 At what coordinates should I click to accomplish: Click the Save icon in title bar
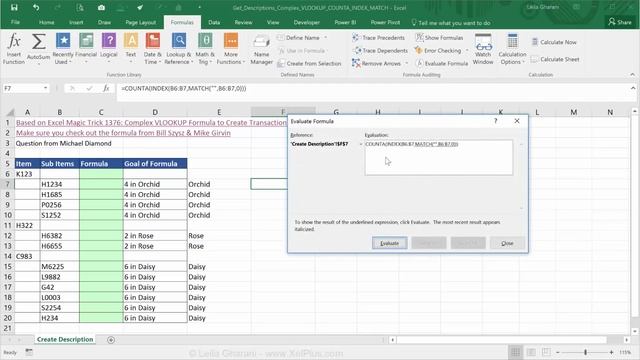click(x=14, y=7)
